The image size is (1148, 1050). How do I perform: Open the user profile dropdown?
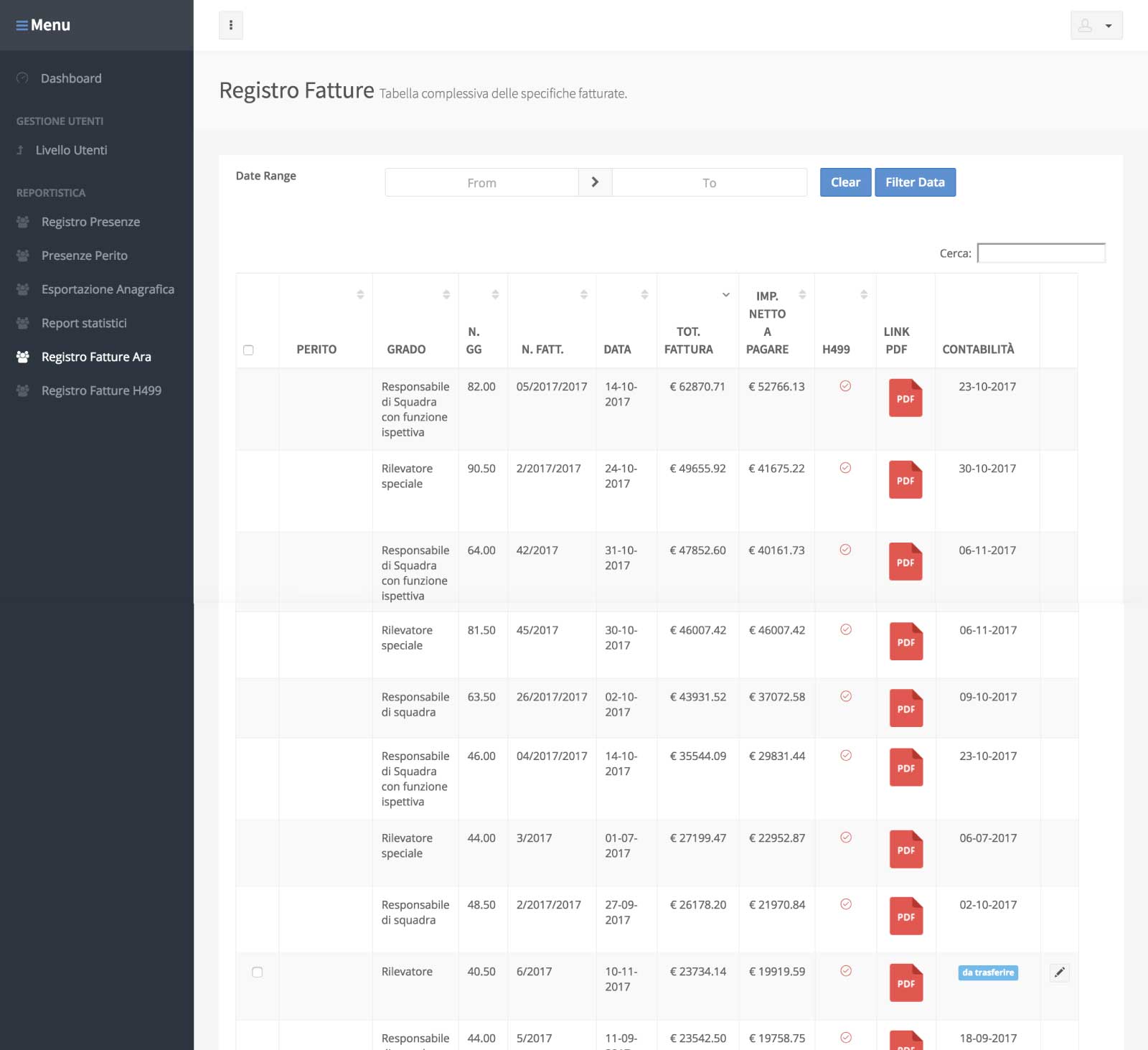(1096, 25)
